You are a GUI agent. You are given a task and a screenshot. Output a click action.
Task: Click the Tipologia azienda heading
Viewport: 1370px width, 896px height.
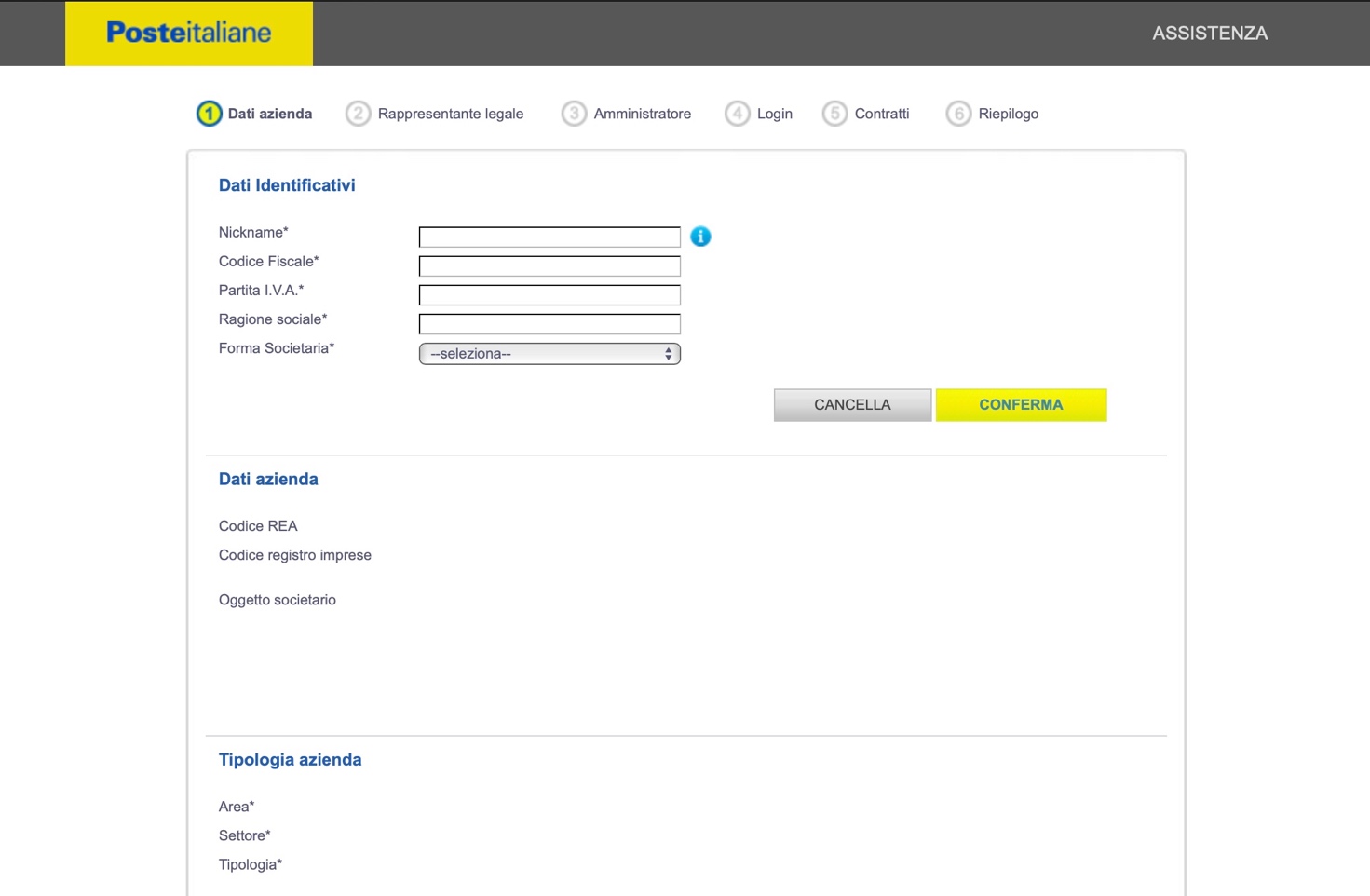point(290,759)
